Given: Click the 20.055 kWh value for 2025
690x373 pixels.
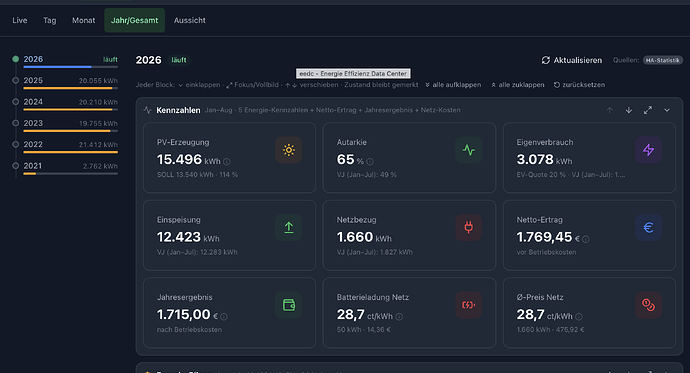Looking at the screenshot, I should click(98, 80).
